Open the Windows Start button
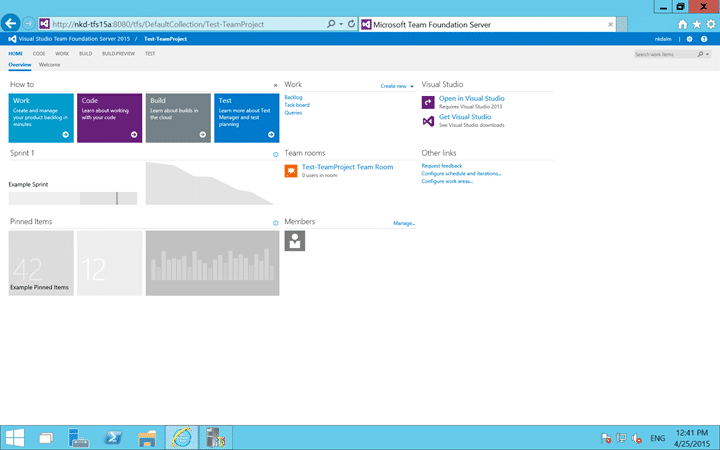Image resolution: width=720 pixels, height=450 pixels. [14, 438]
